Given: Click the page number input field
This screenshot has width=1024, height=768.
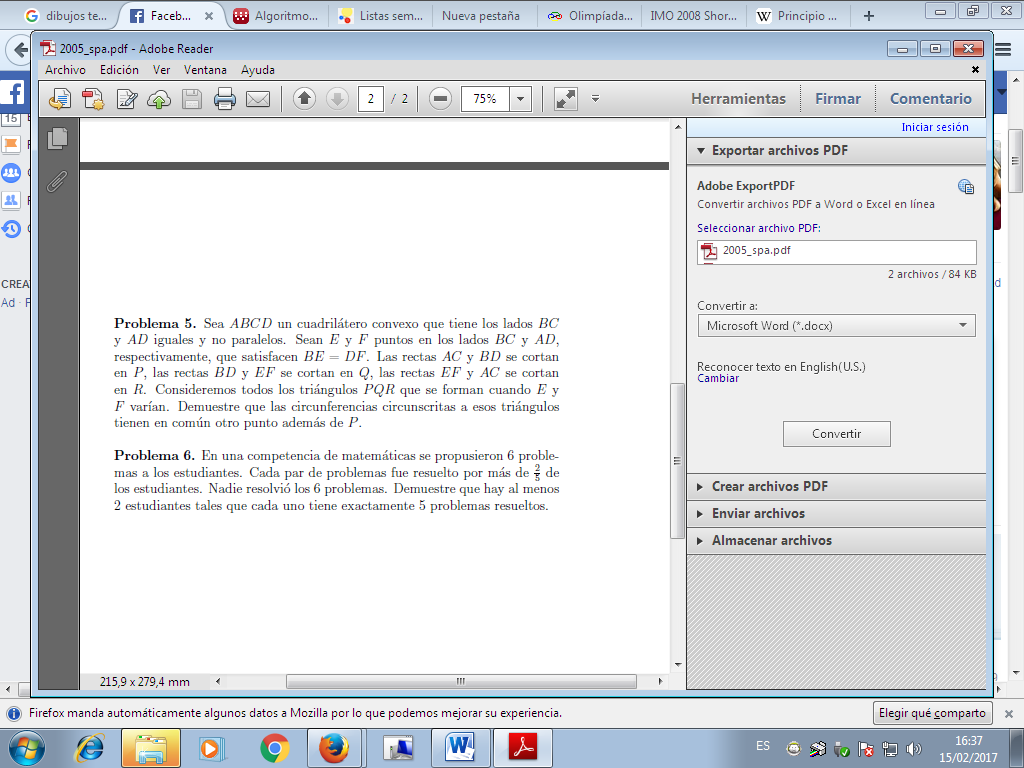Looking at the screenshot, I should click(371, 99).
